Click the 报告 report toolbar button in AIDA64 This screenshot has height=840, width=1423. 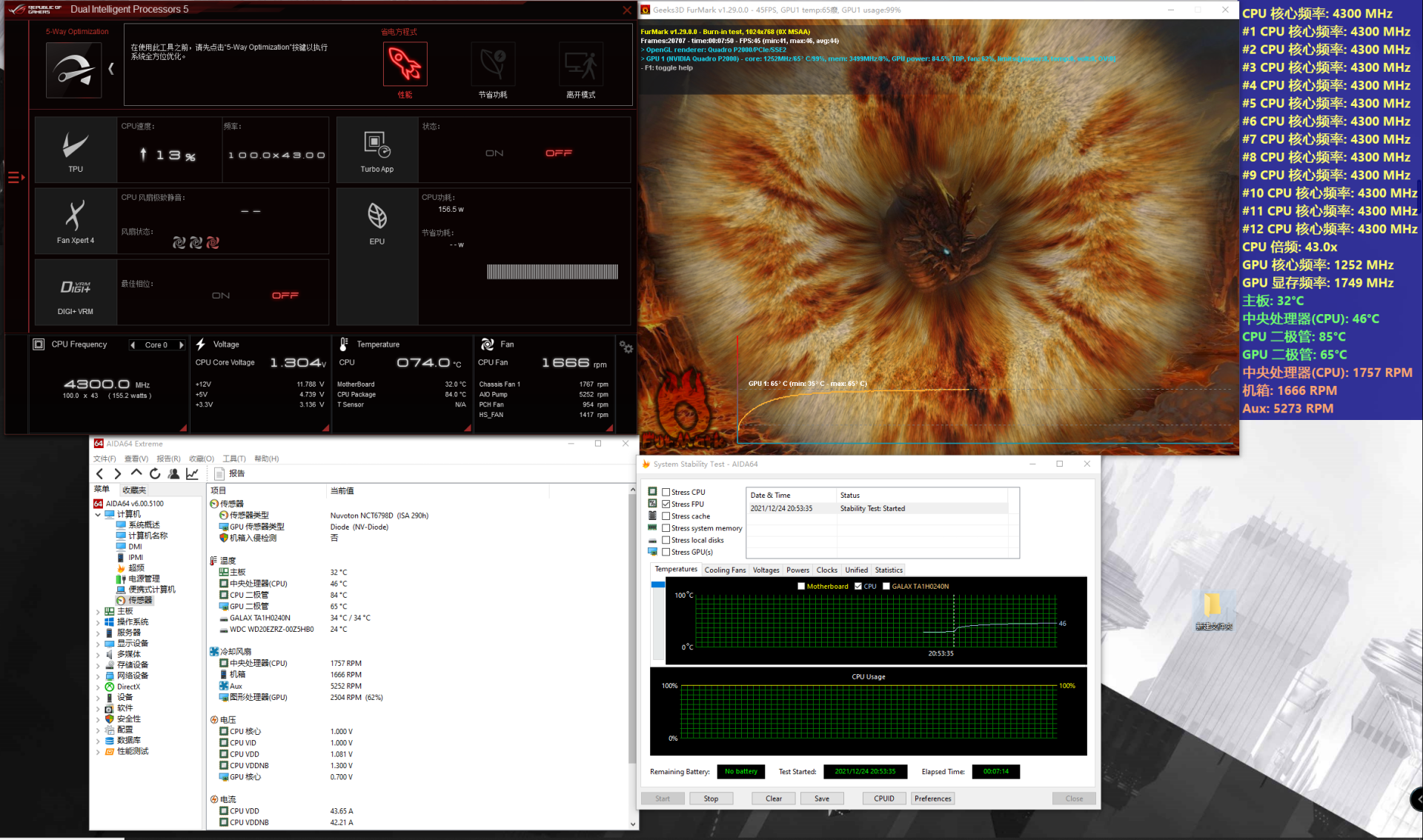pos(230,474)
